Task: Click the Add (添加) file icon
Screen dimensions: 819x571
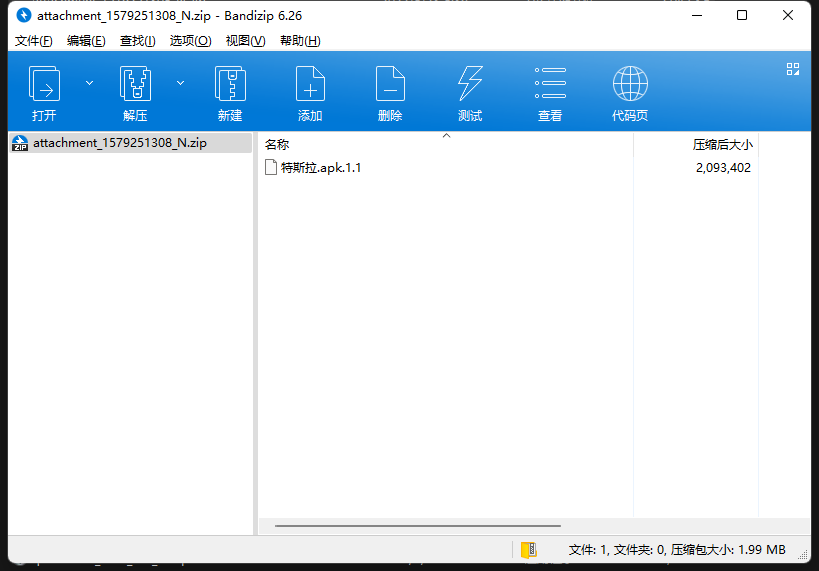Action: pos(310,84)
